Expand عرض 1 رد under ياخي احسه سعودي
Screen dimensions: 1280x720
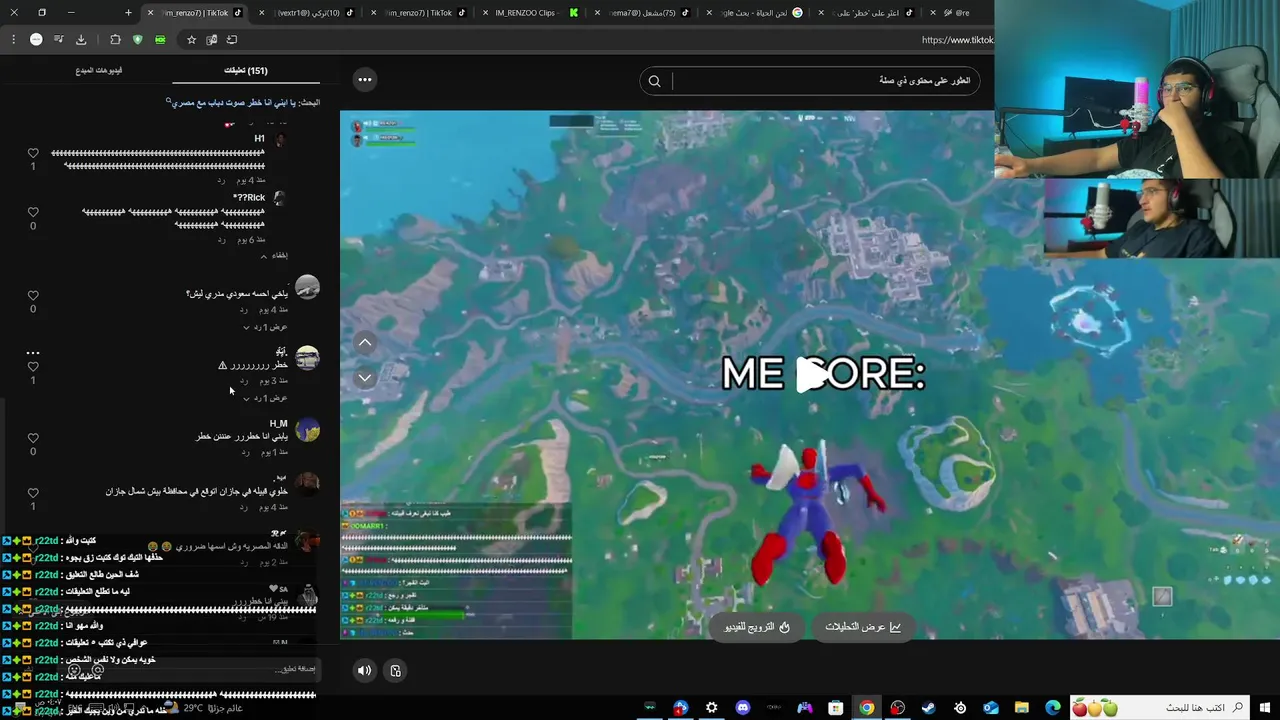pos(266,327)
